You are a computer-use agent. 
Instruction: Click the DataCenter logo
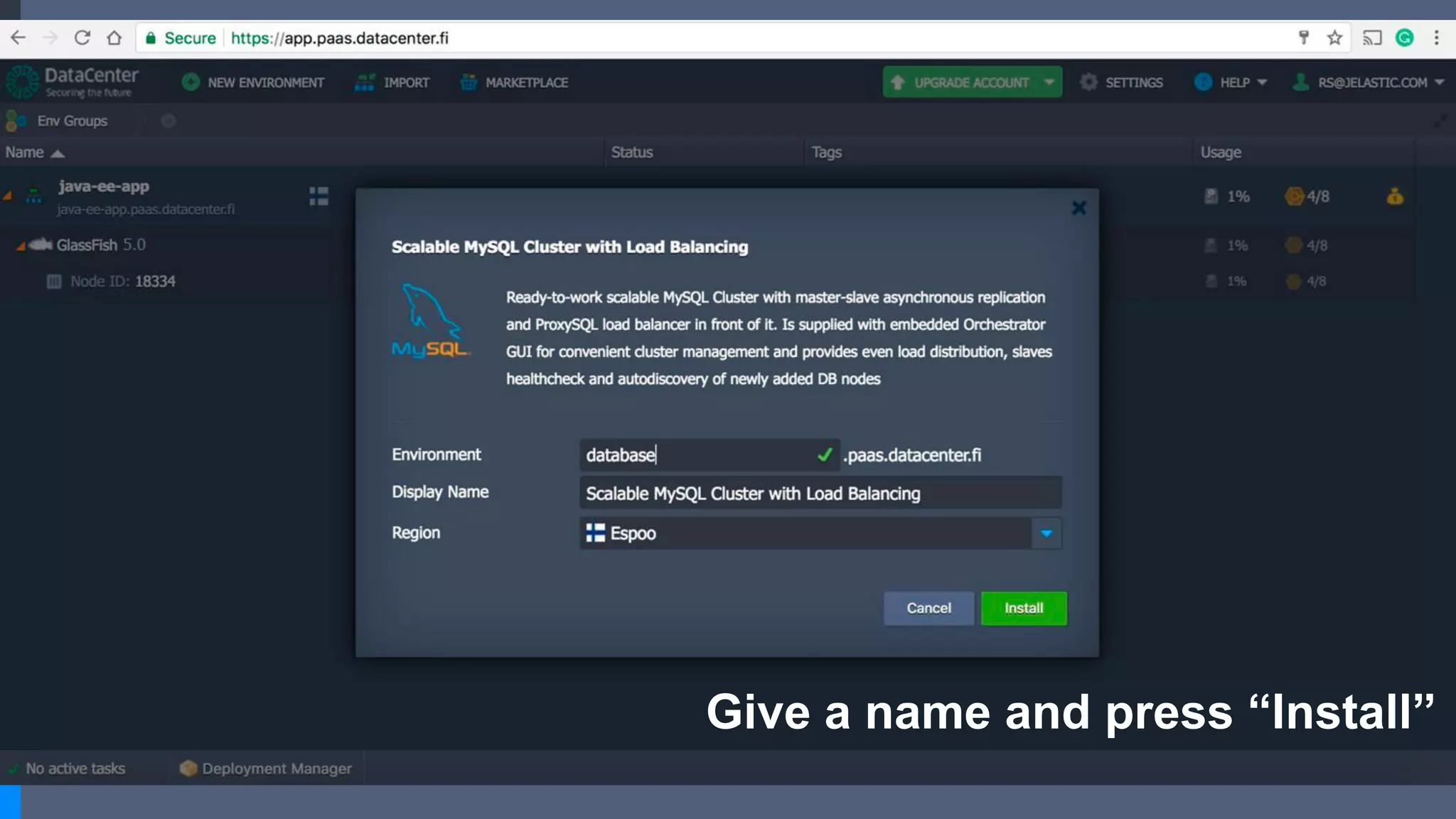pyautogui.click(x=72, y=82)
